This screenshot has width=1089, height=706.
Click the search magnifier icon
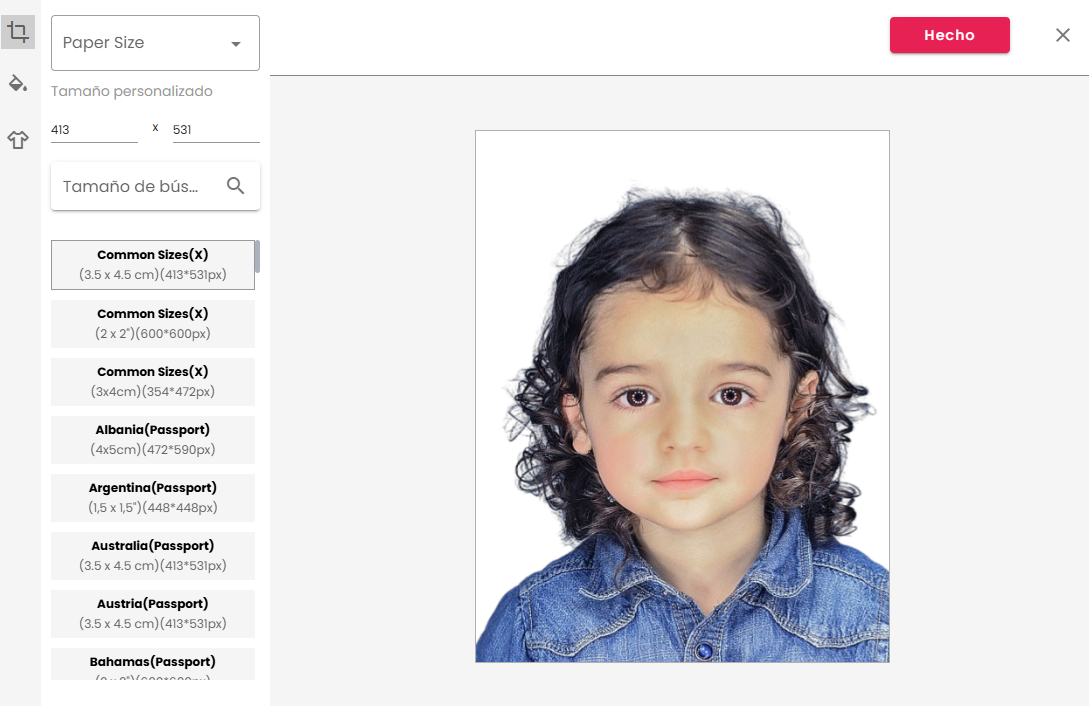tap(235, 185)
